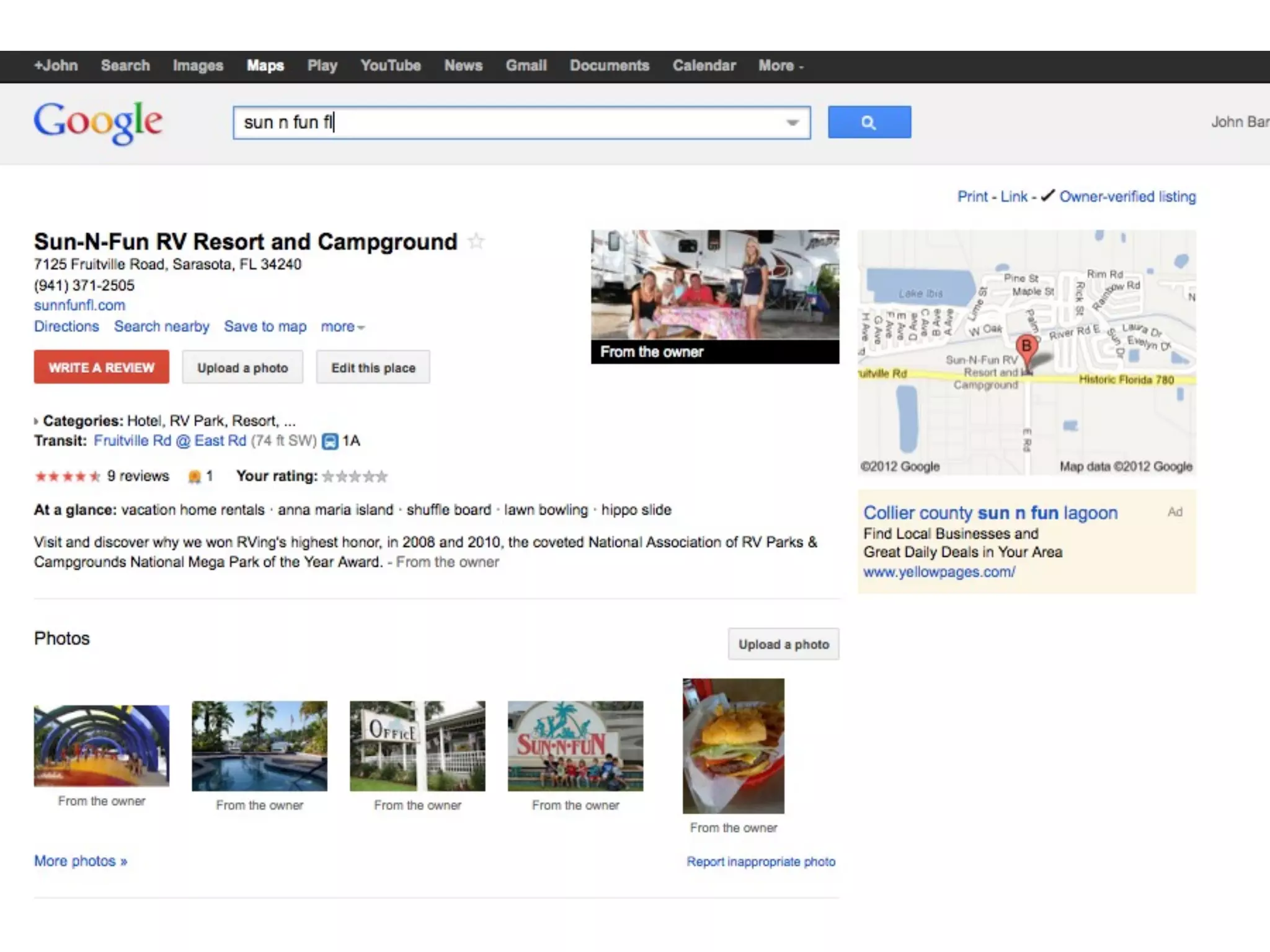Screen dimensions: 1270x952
Task: Set your rating with the gray stars
Action: (x=355, y=477)
